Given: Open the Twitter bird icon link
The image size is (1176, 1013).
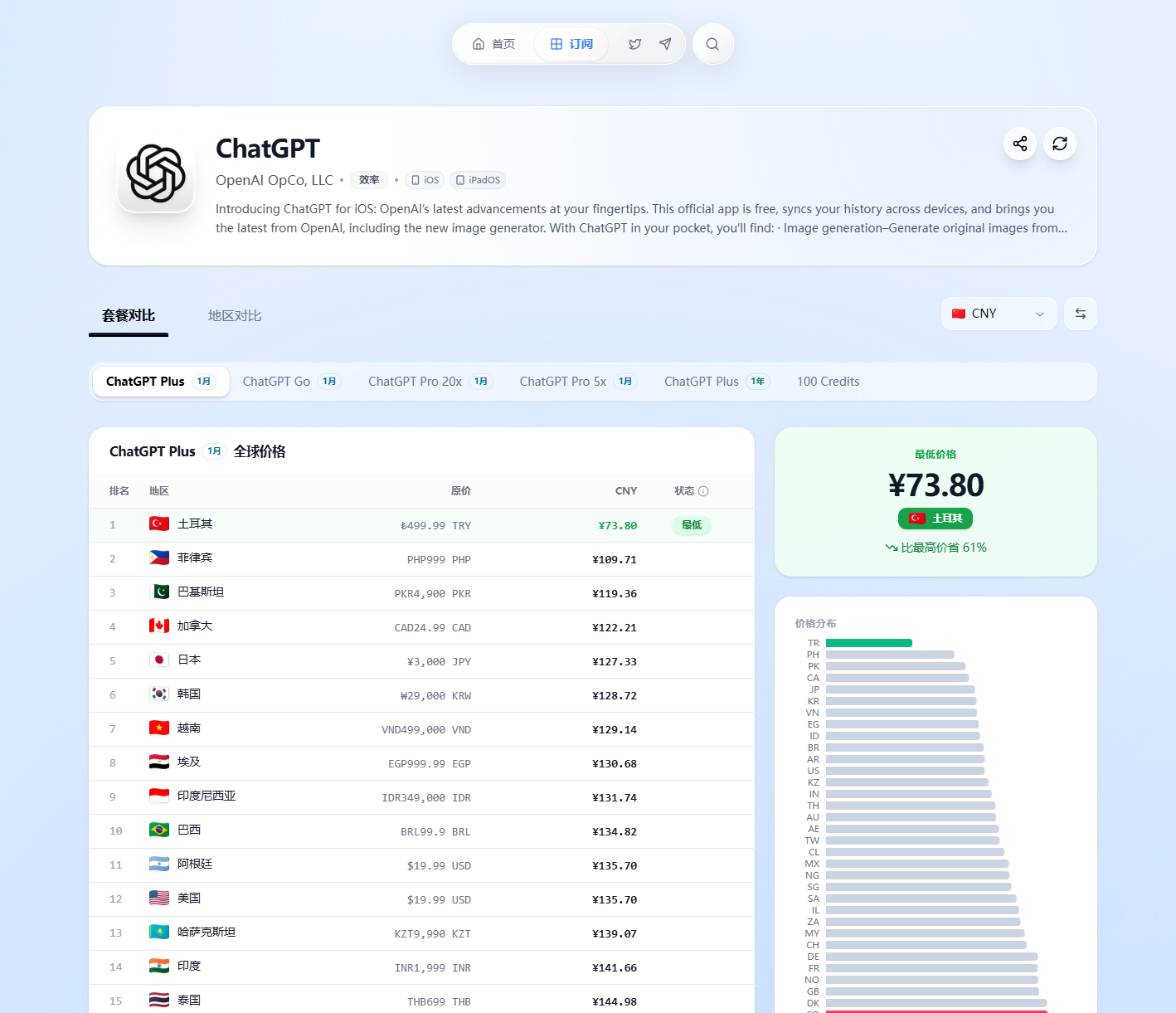Looking at the screenshot, I should [634, 44].
